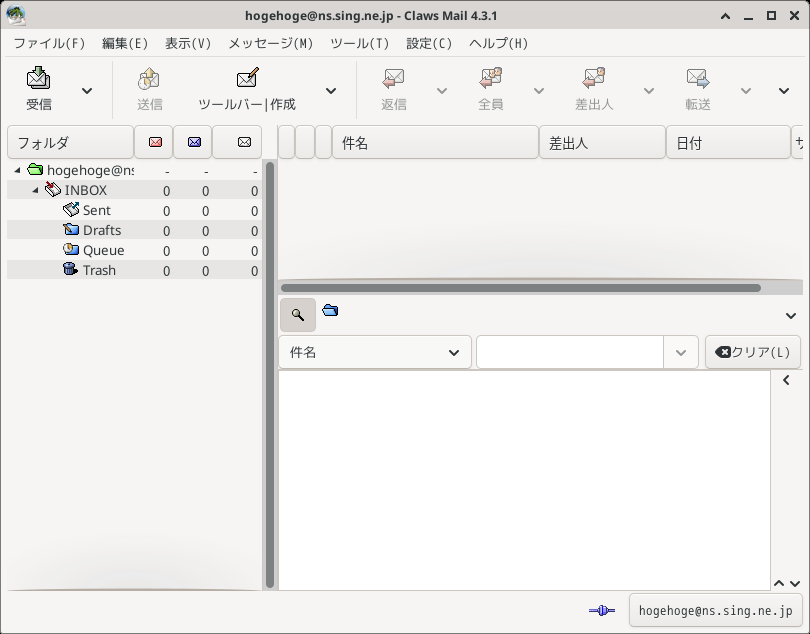Toggle the online/offline connection plug icon

602,611
